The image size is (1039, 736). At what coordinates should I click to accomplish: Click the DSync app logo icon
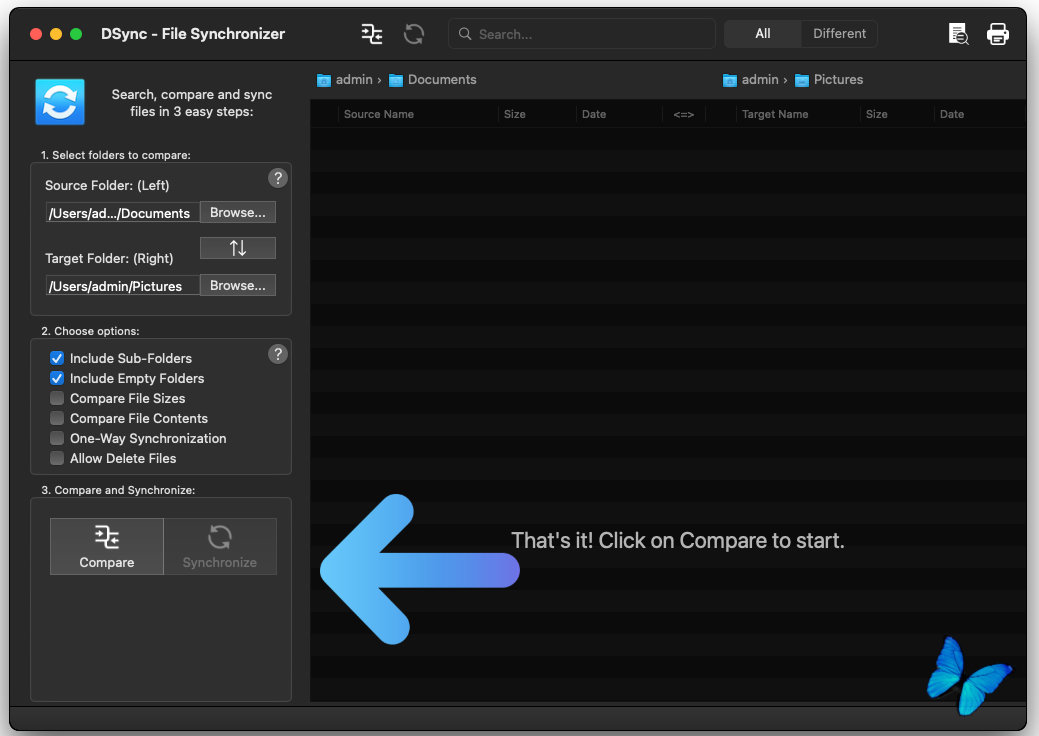[60, 102]
